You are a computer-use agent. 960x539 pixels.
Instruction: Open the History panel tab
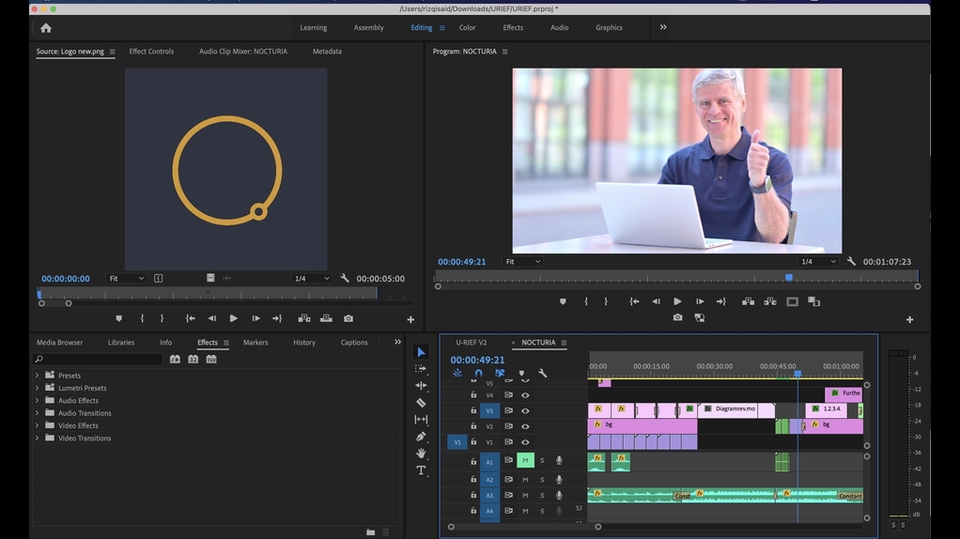pos(304,342)
